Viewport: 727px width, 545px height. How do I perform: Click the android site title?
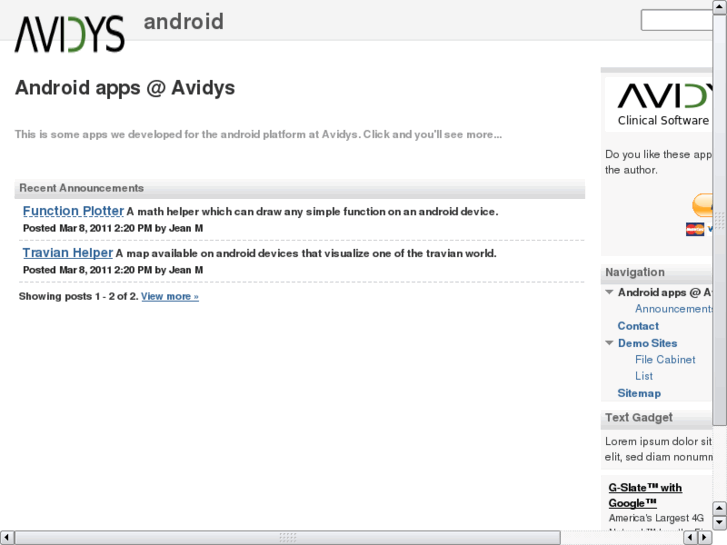coord(184,22)
